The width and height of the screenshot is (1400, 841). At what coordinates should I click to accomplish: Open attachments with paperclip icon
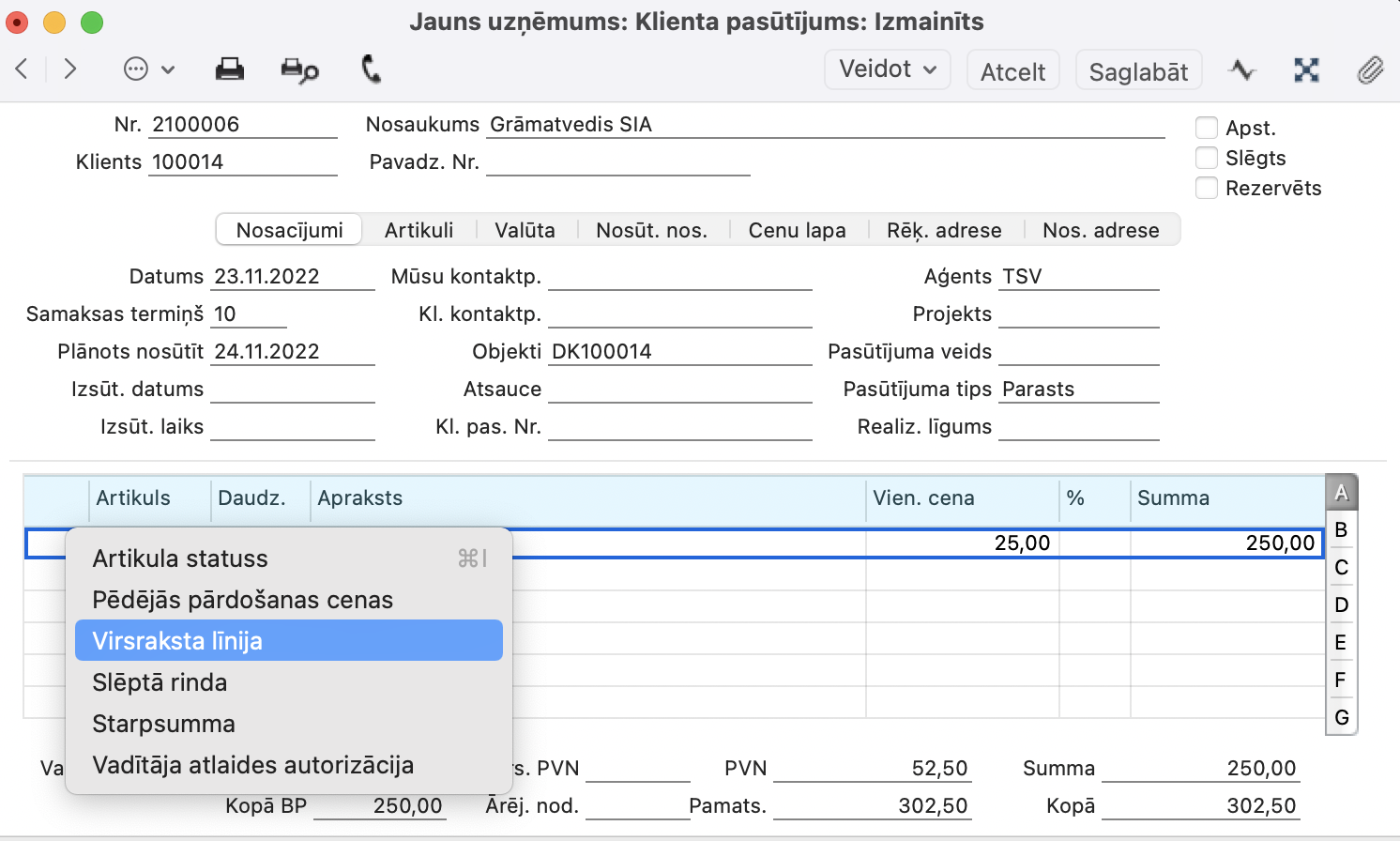(x=1370, y=69)
